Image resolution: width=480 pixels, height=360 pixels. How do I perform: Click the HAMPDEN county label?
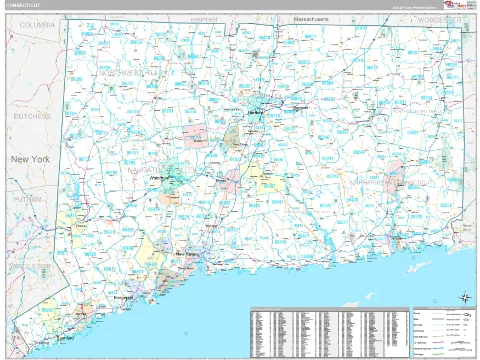pos(204,20)
